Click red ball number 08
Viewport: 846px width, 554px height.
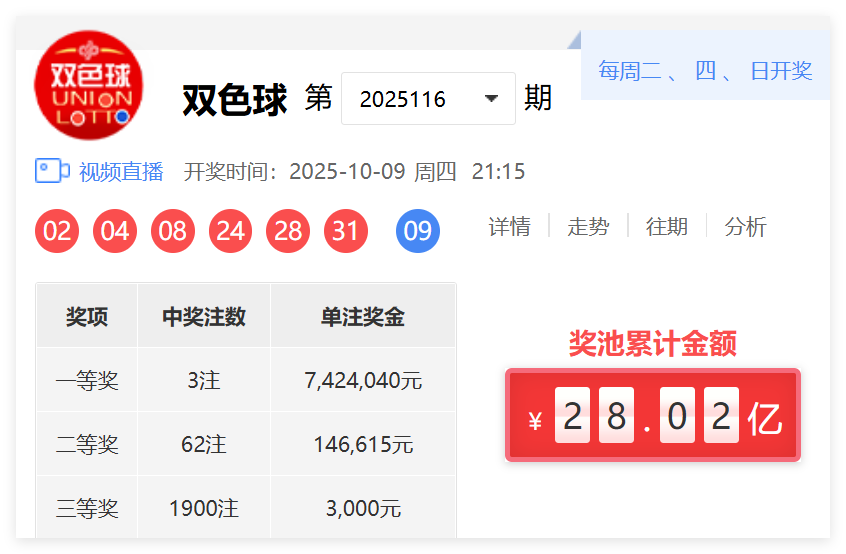[173, 231]
